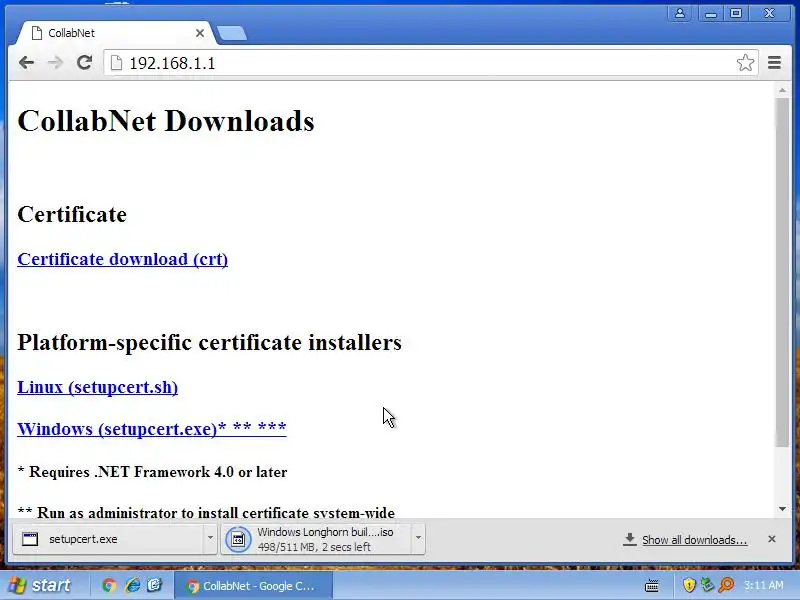Launch Internet Explorer from quick launch
This screenshot has height=600, width=800.
click(x=132, y=585)
